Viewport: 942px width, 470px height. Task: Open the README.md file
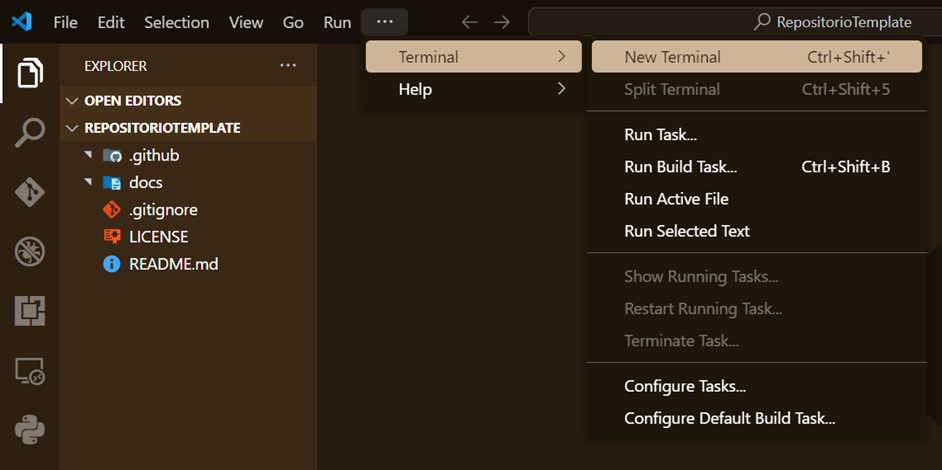173,265
